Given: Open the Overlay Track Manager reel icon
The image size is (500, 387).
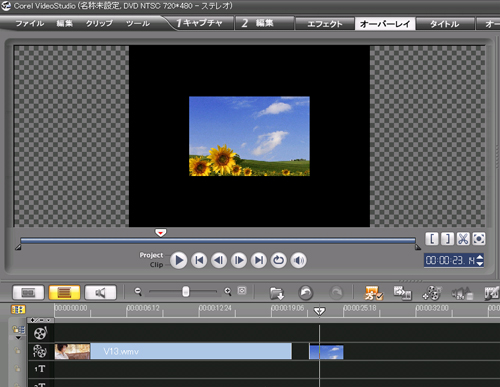Looking at the screenshot, I should pos(432,293).
